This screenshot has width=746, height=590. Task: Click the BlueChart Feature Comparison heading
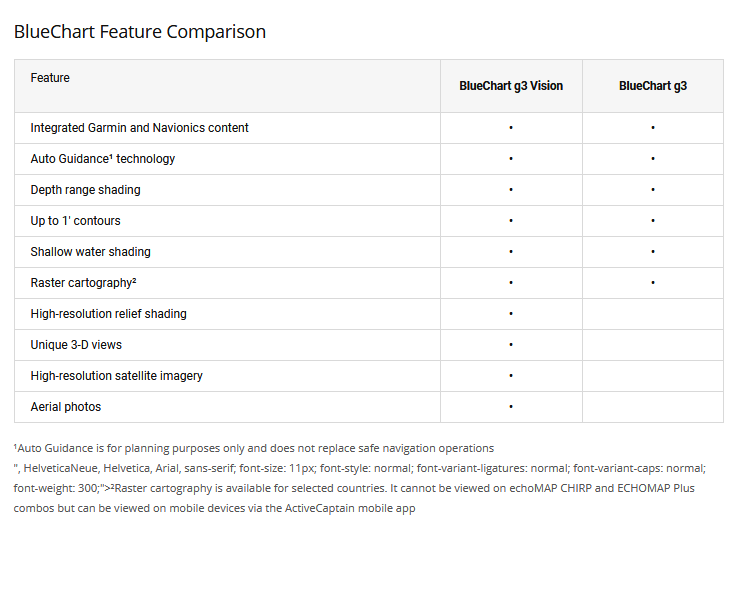point(140,32)
